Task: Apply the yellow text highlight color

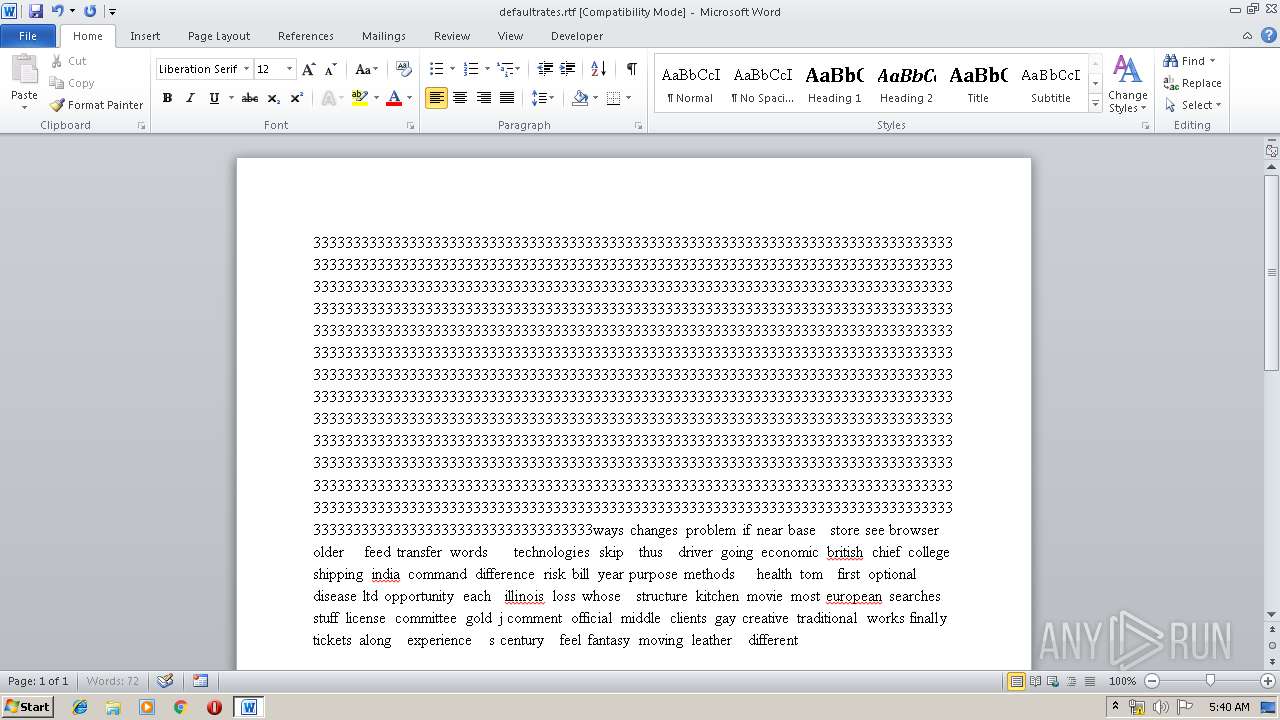Action: [359, 98]
